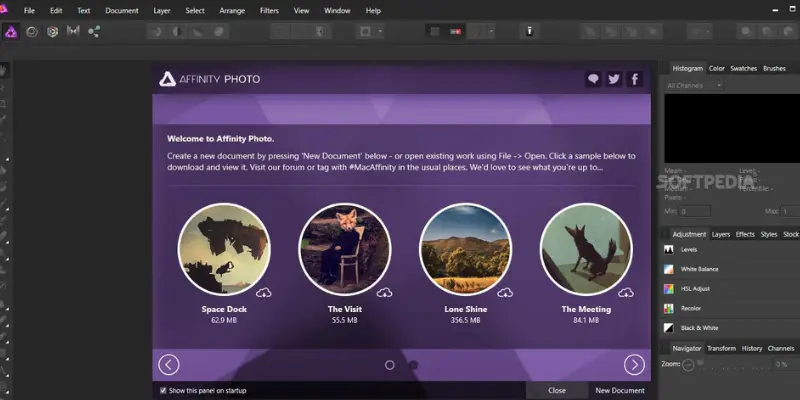Select the first page indicator dot
The height and width of the screenshot is (400, 800).
[390, 365]
